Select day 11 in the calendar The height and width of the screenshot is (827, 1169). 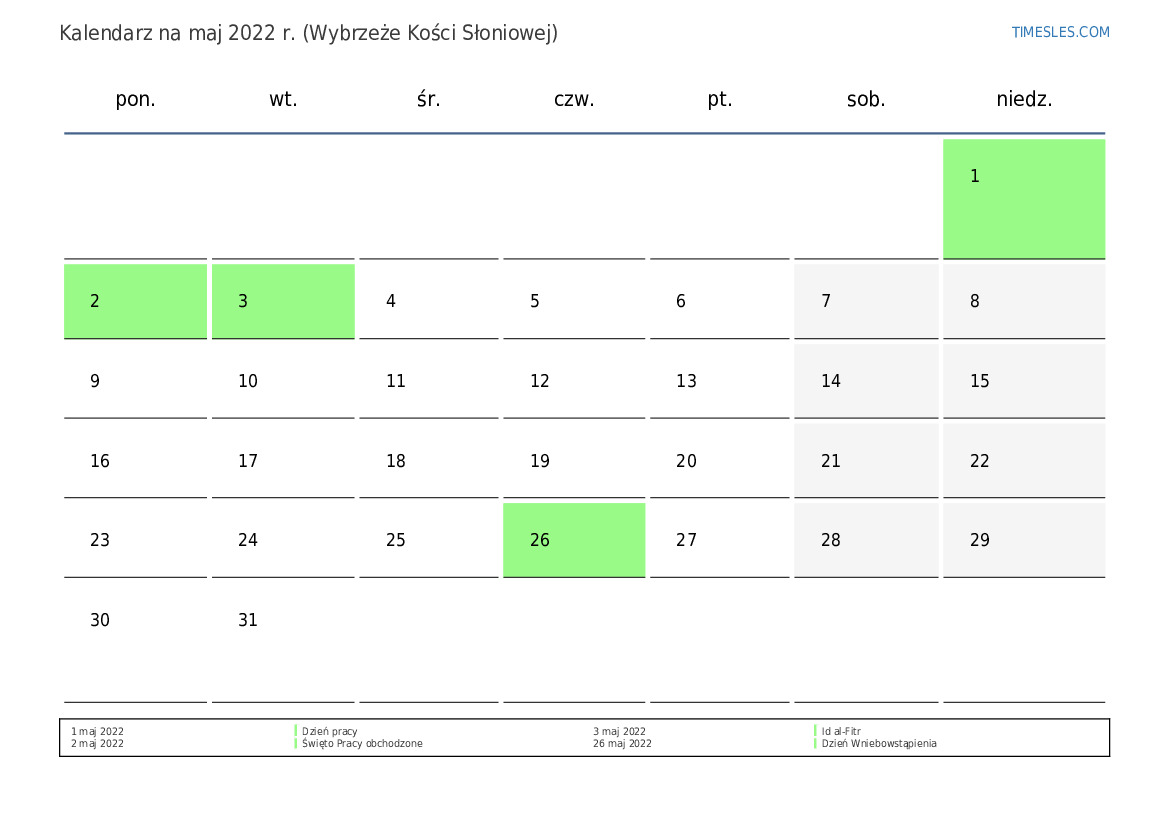point(429,381)
